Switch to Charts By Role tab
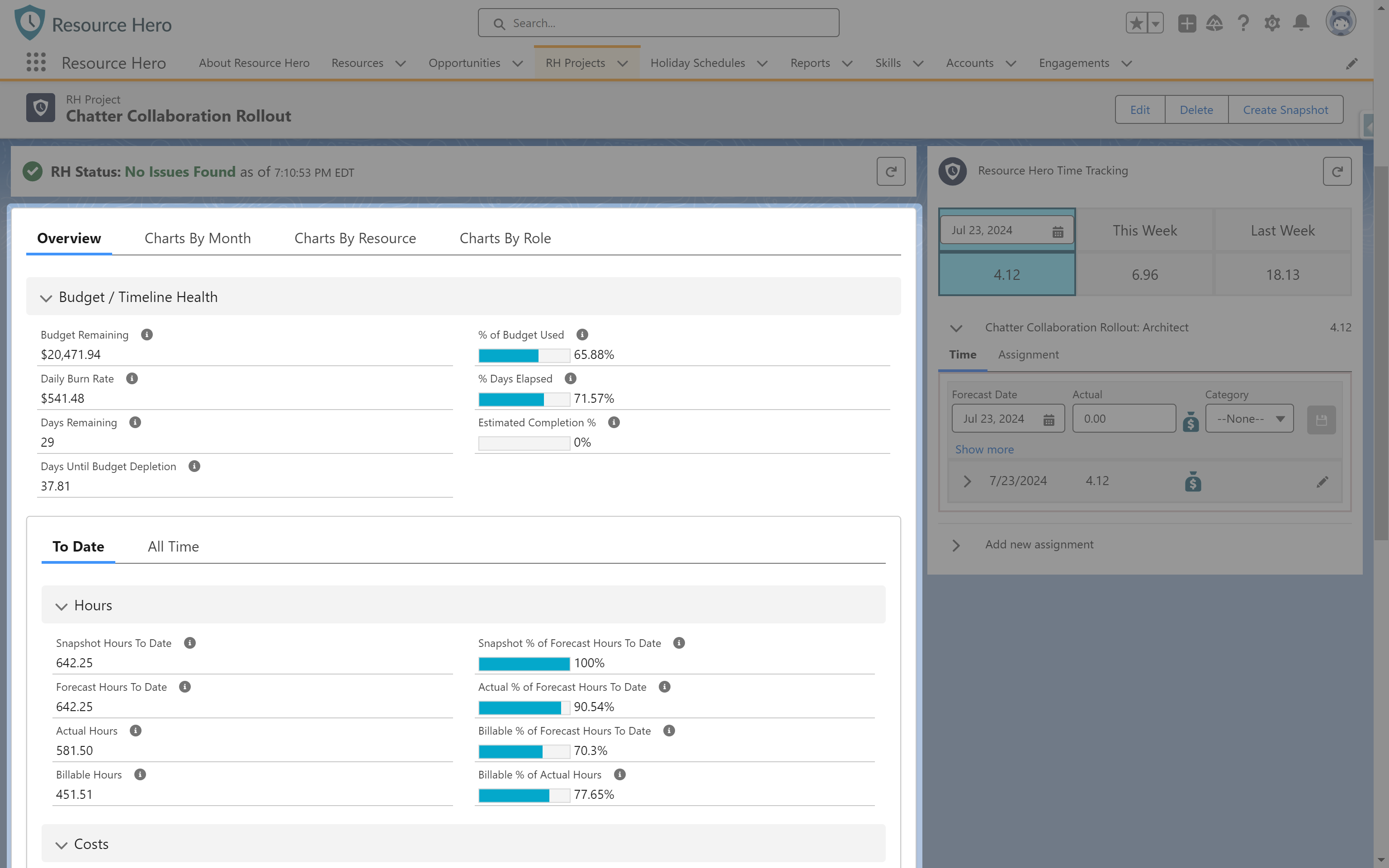 [505, 238]
